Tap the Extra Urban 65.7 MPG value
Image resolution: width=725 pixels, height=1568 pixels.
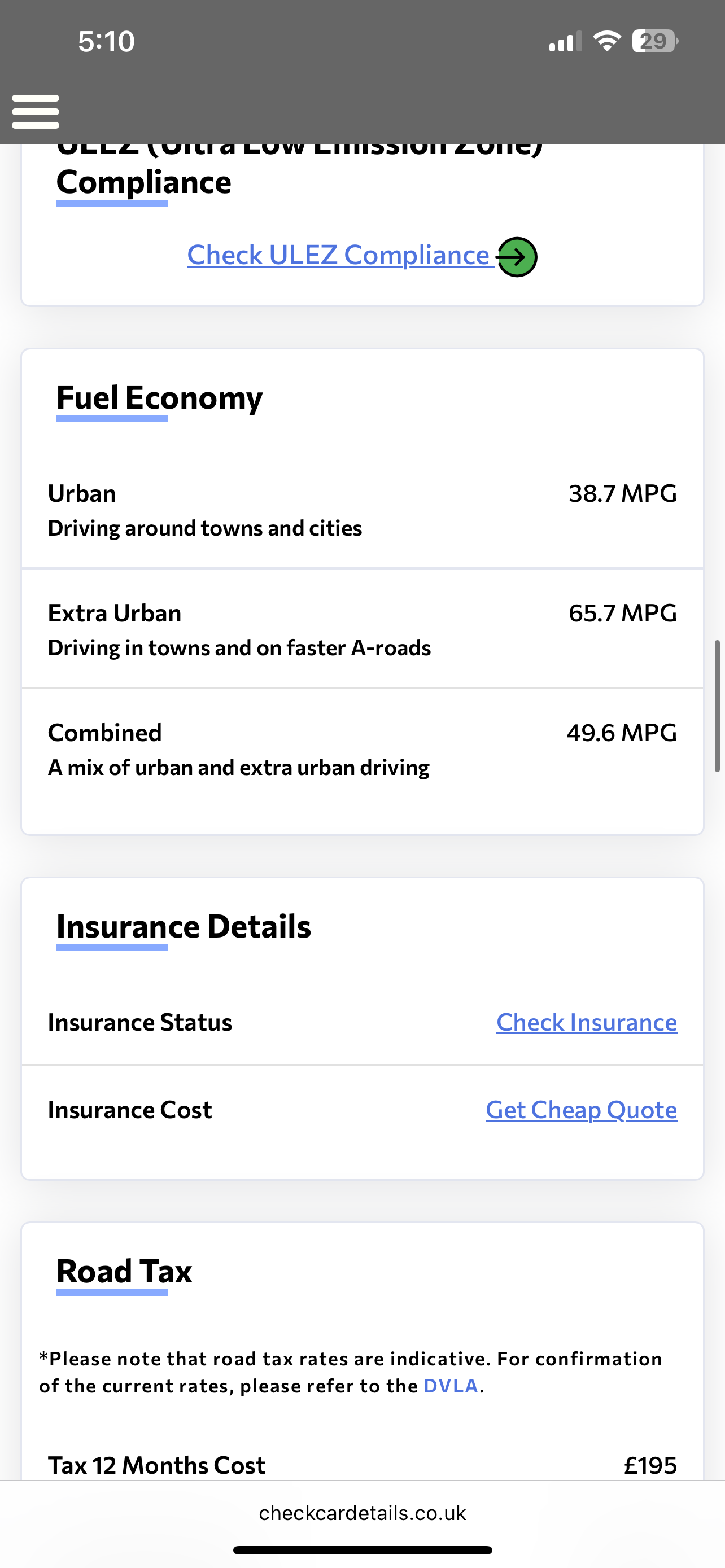point(622,614)
